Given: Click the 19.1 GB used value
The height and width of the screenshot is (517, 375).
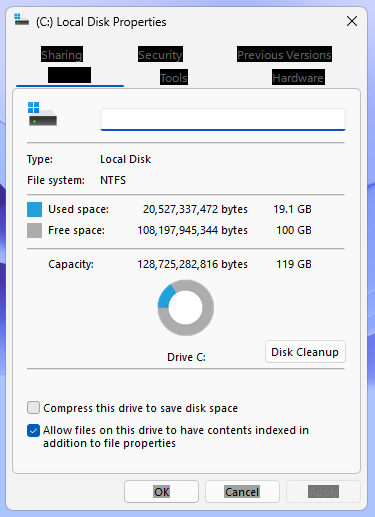Looking at the screenshot, I should (292, 209).
